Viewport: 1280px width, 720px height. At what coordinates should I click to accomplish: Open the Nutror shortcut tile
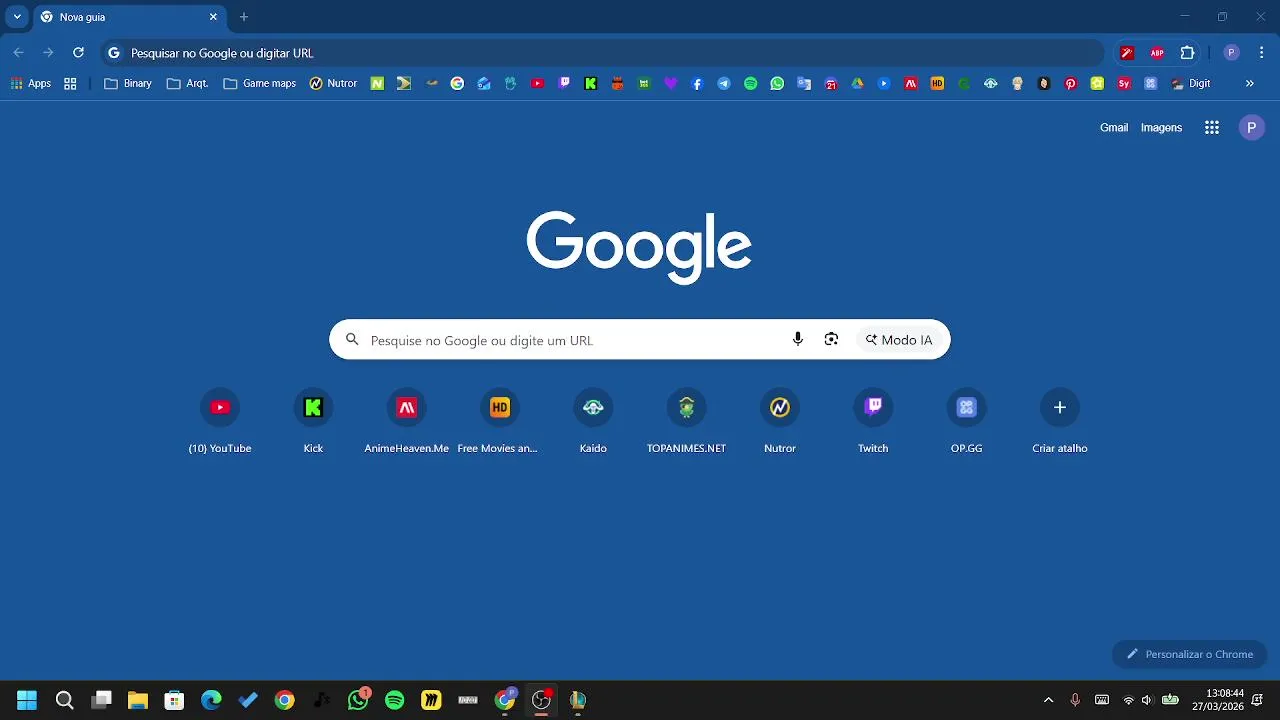click(x=780, y=422)
